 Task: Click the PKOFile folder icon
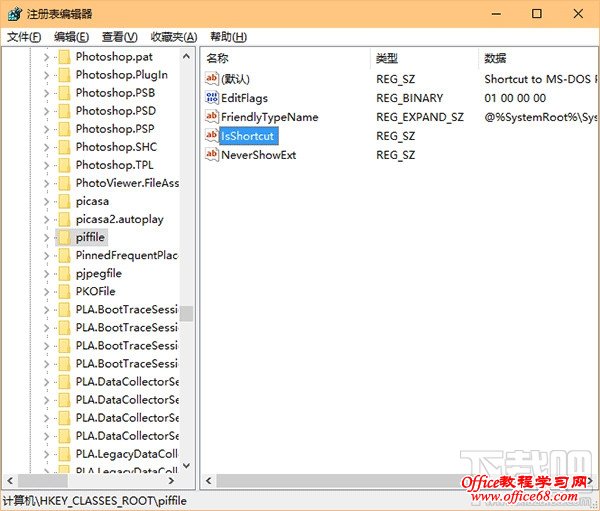64,292
